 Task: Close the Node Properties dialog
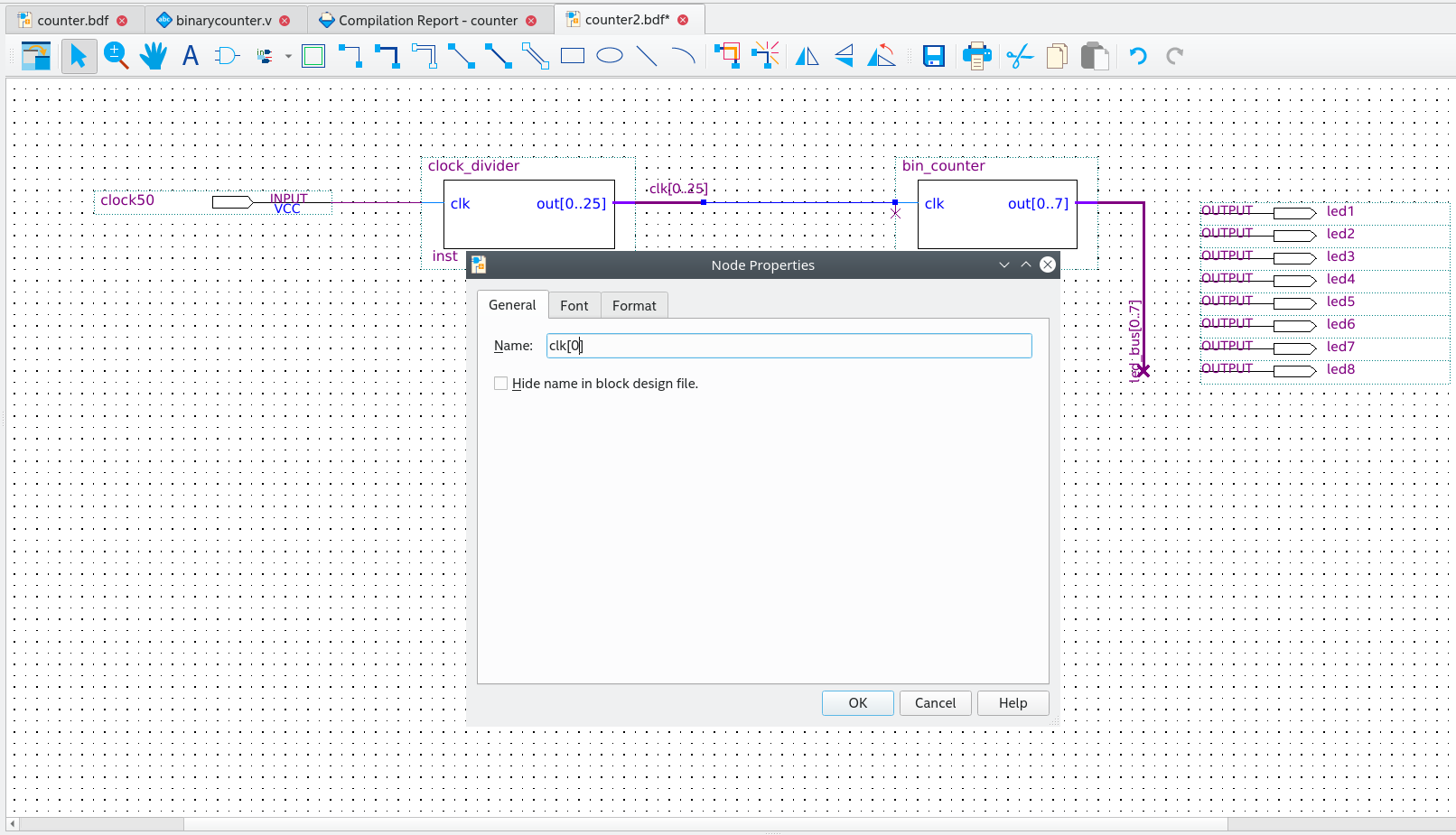click(x=1048, y=264)
